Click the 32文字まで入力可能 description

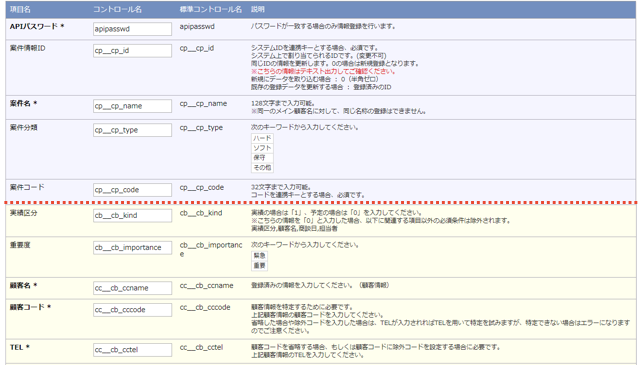tap(281, 187)
